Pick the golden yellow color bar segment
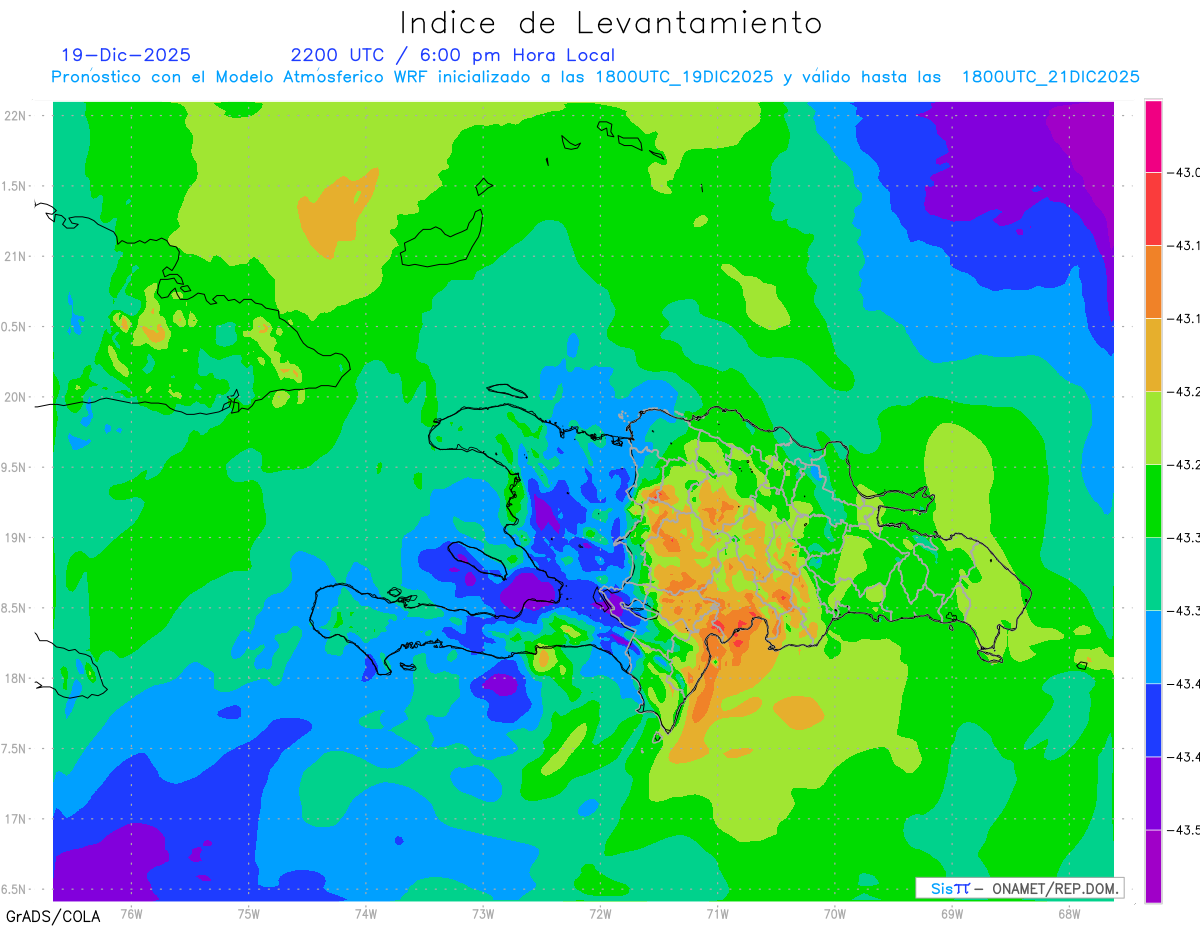This screenshot has height=927, width=1200. (1153, 355)
